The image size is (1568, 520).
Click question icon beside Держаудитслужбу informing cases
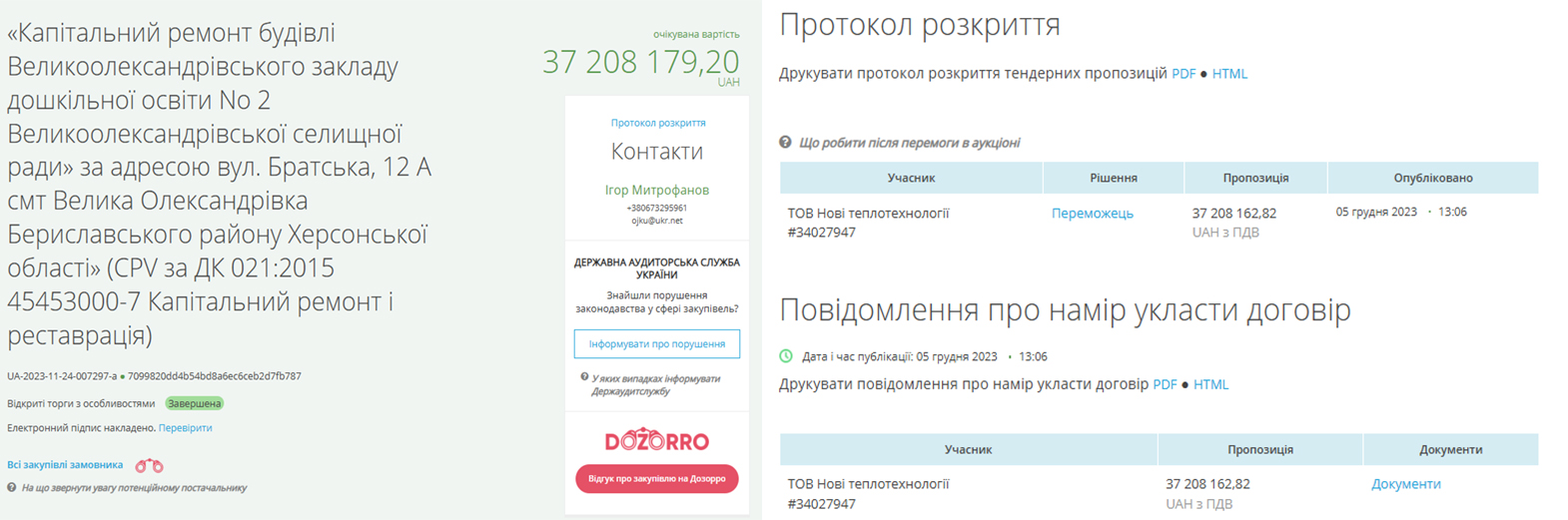[x=584, y=377]
